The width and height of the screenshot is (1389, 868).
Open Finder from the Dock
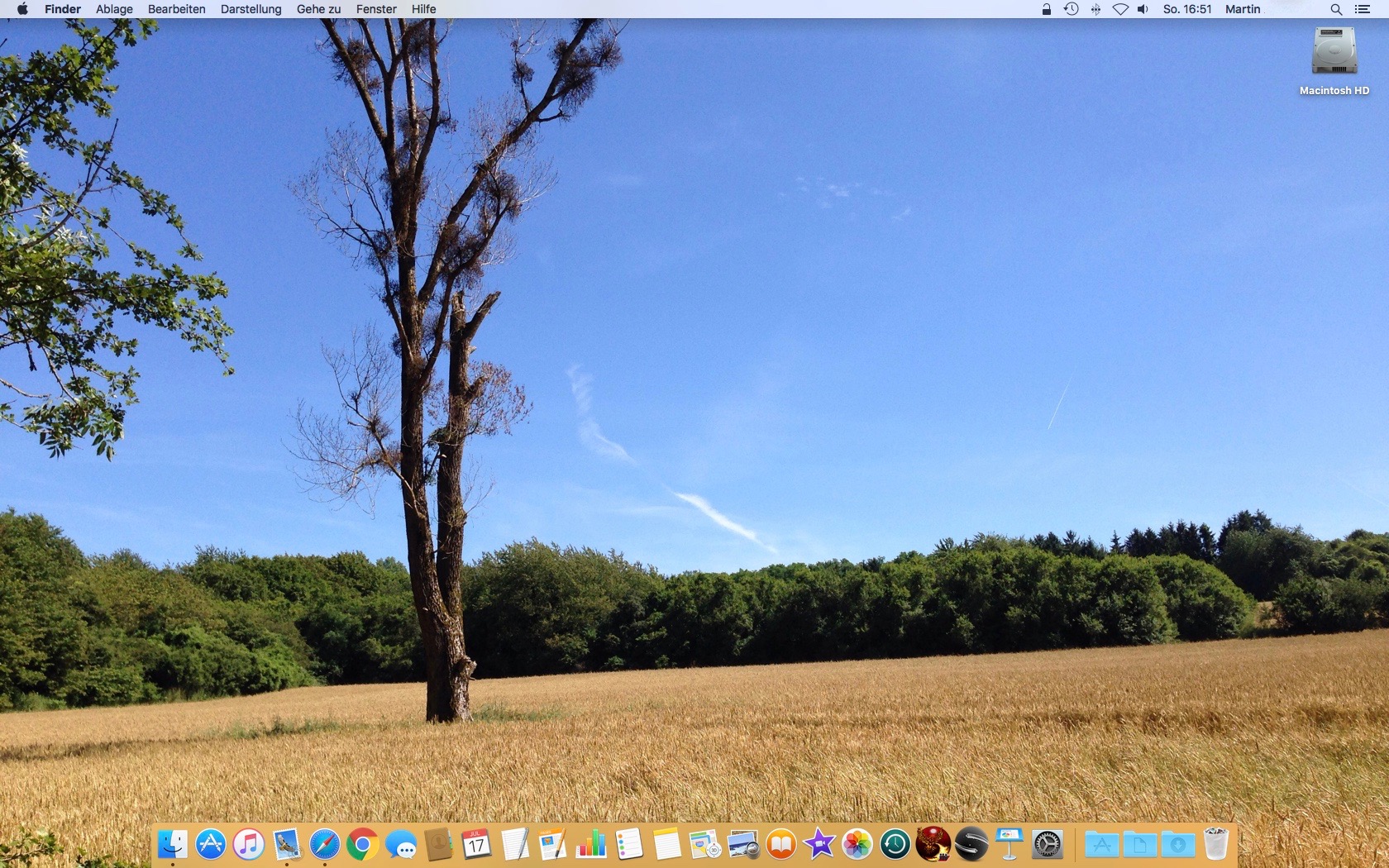(x=173, y=844)
